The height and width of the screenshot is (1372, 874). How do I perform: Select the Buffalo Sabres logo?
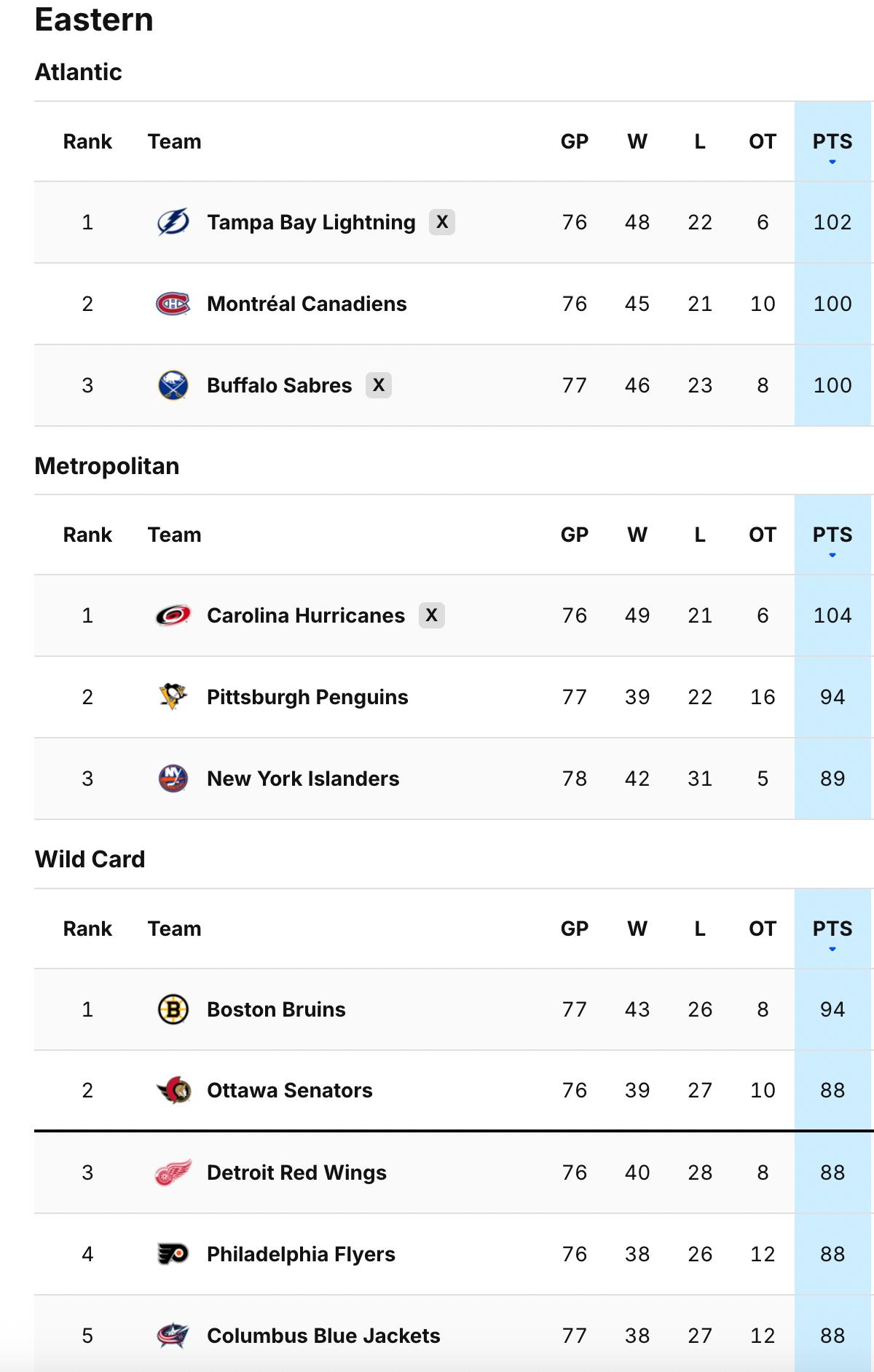coord(173,385)
